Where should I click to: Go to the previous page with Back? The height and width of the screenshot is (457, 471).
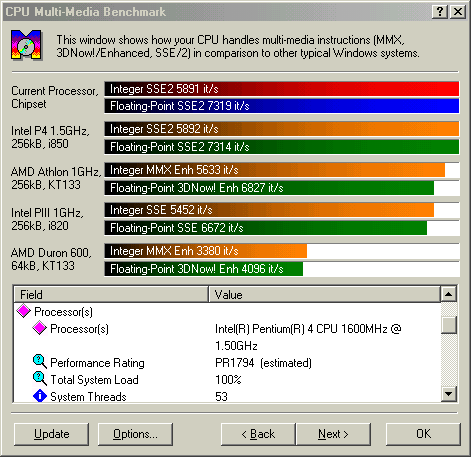[258, 434]
